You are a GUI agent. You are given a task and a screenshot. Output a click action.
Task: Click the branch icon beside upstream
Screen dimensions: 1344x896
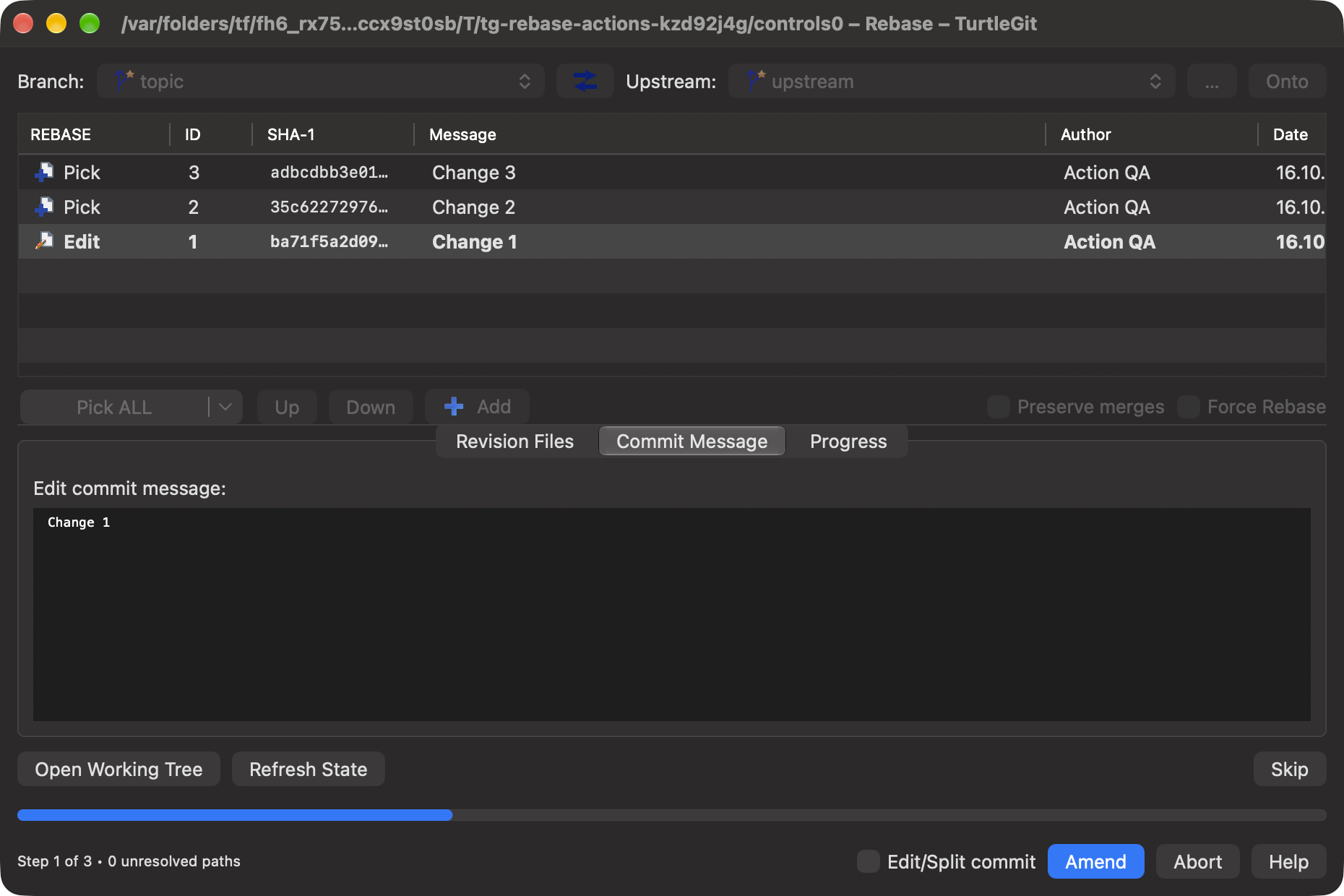click(756, 81)
